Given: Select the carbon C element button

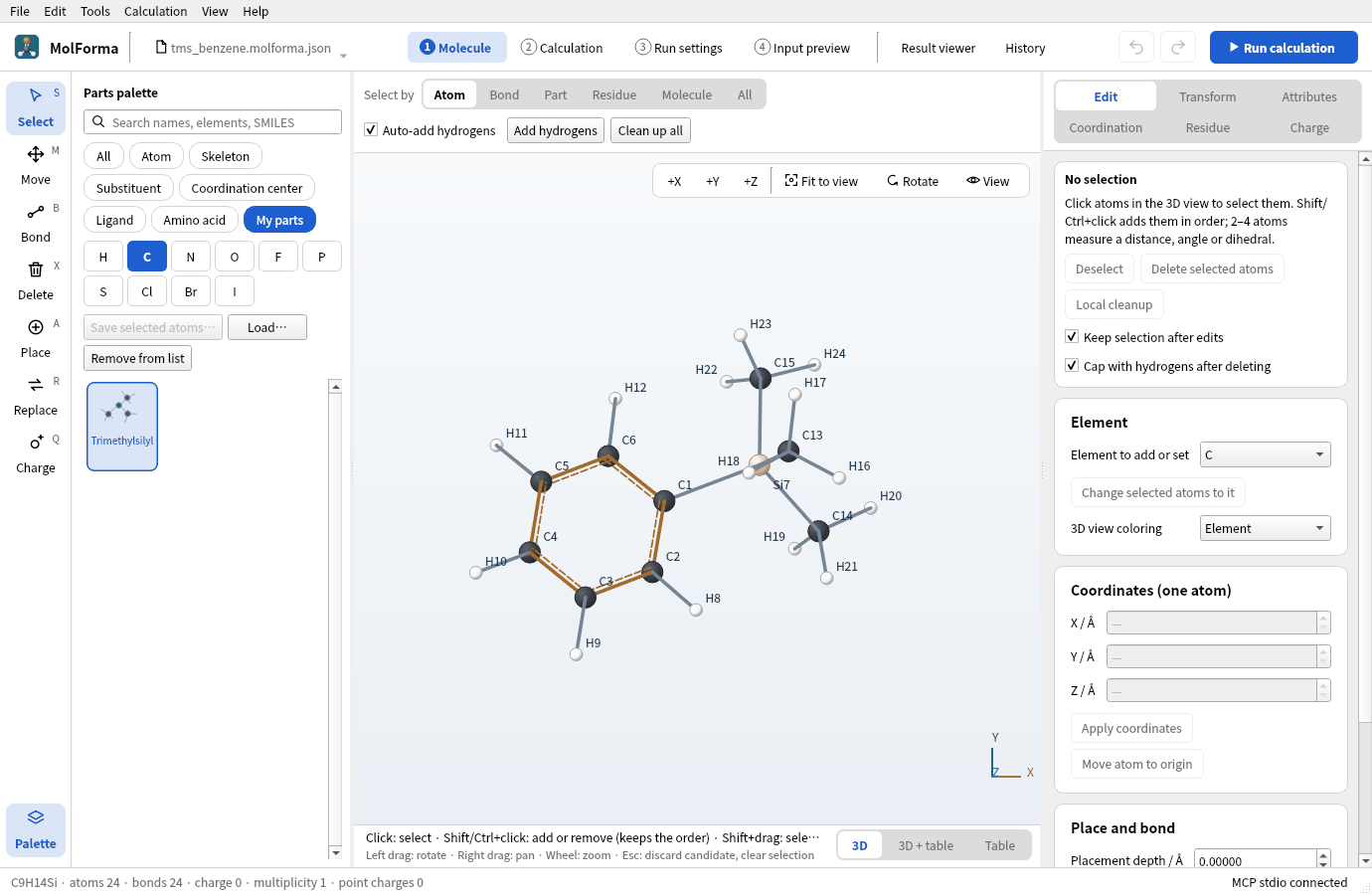Looking at the screenshot, I should pyautogui.click(x=147, y=257).
